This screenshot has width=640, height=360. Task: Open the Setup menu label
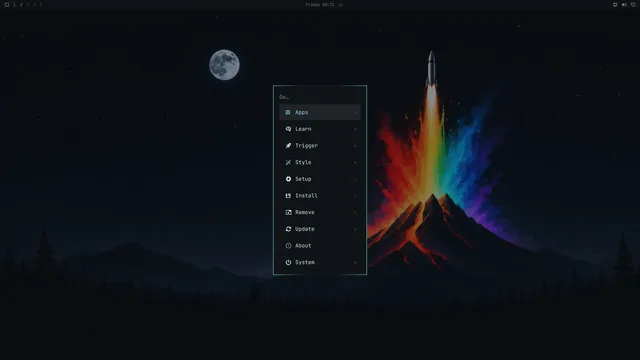click(x=303, y=179)
